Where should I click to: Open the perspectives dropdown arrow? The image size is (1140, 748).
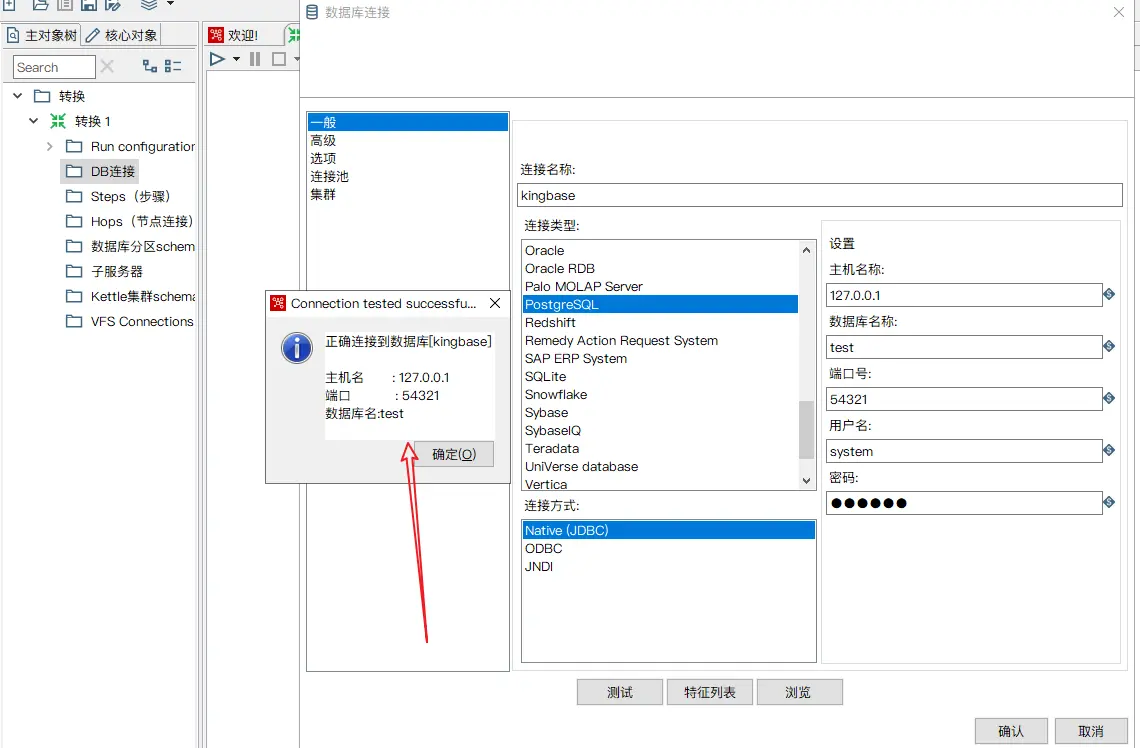(170, 4)
